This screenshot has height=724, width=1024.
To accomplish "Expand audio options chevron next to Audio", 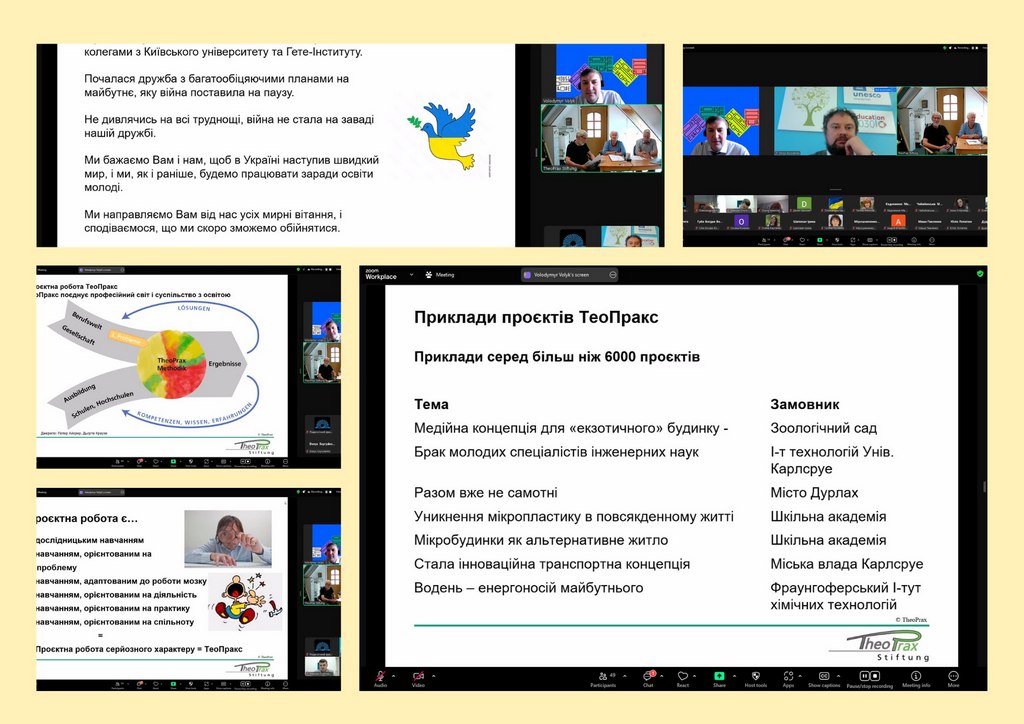I will click(x=394, y=676).
